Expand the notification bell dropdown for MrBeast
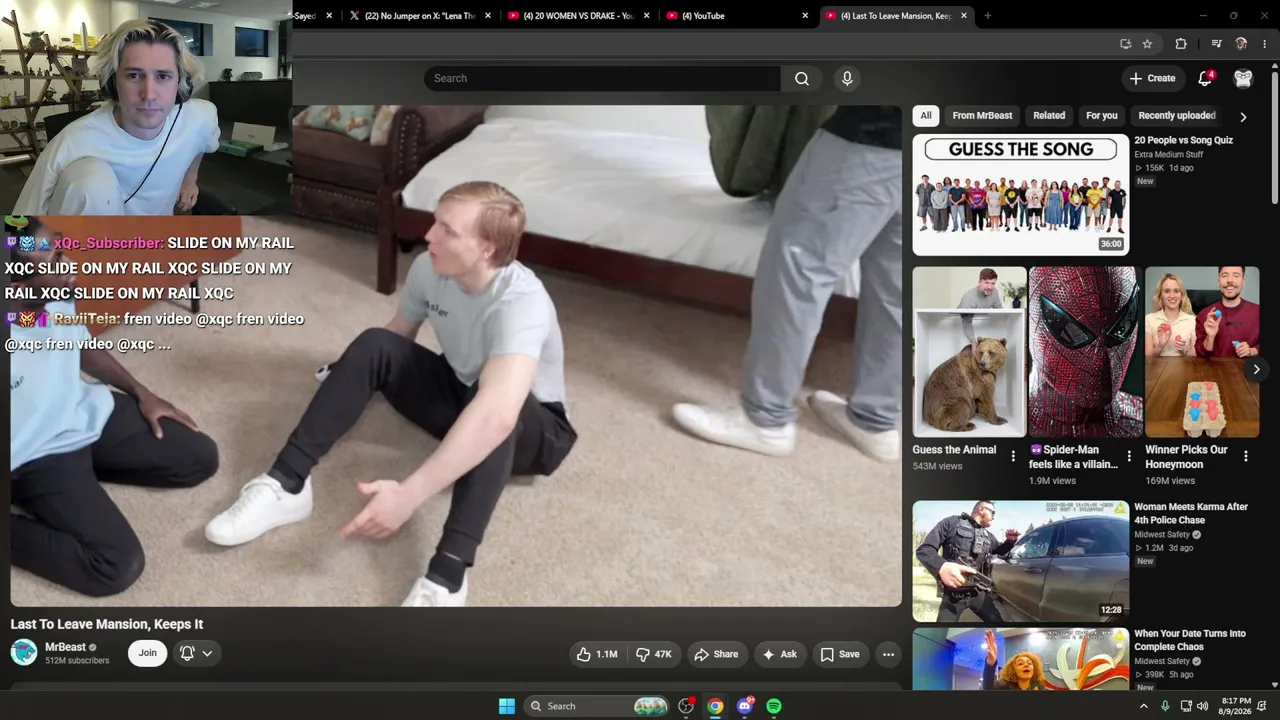1280x720 pixels. click(196, 654)
